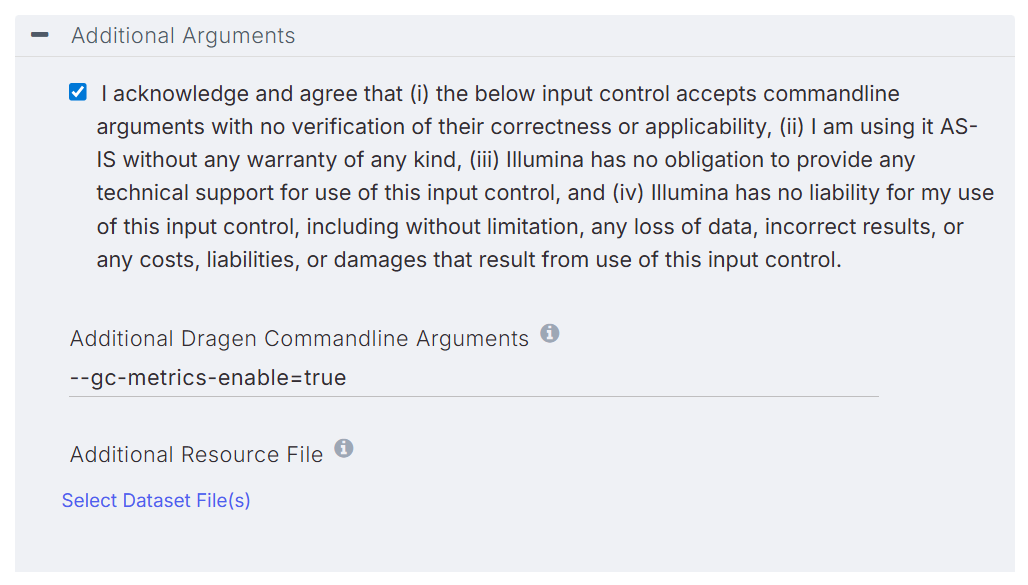
Task: Uncheck the acknowledge and agree checkbox
Action: click(x=78, y=93)
